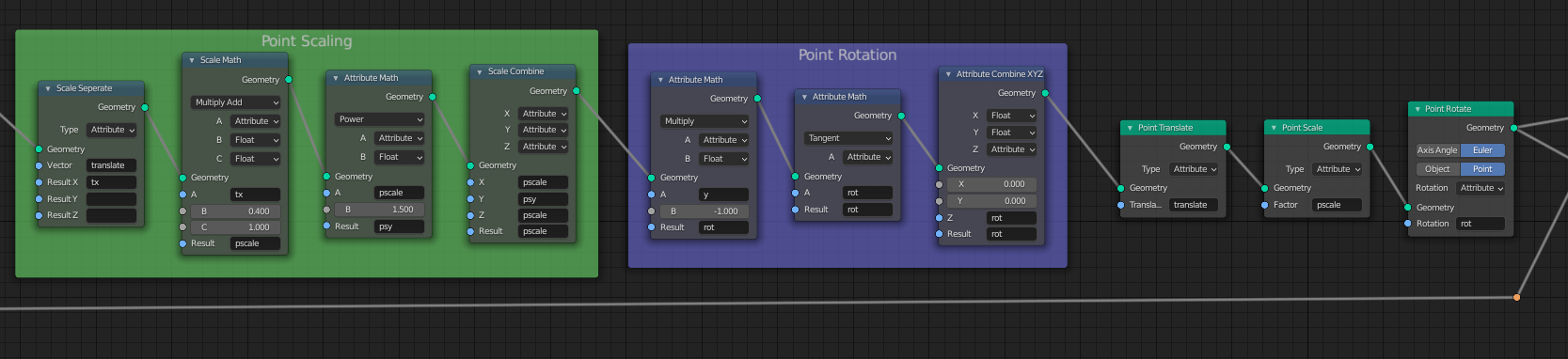Viewport: 1568px width, 359px height.
Task: Click the Factor socket on Point Scale
Action: [x=1264, y=205]
